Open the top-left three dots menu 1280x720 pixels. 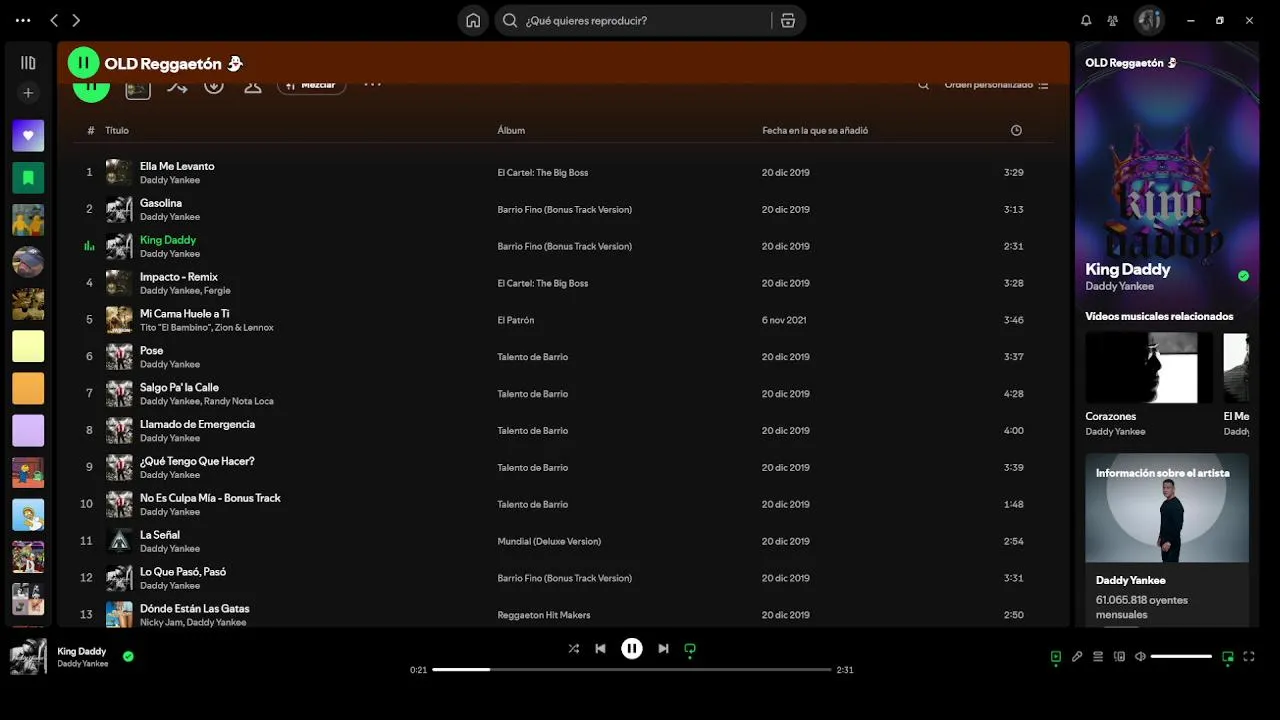23,20
